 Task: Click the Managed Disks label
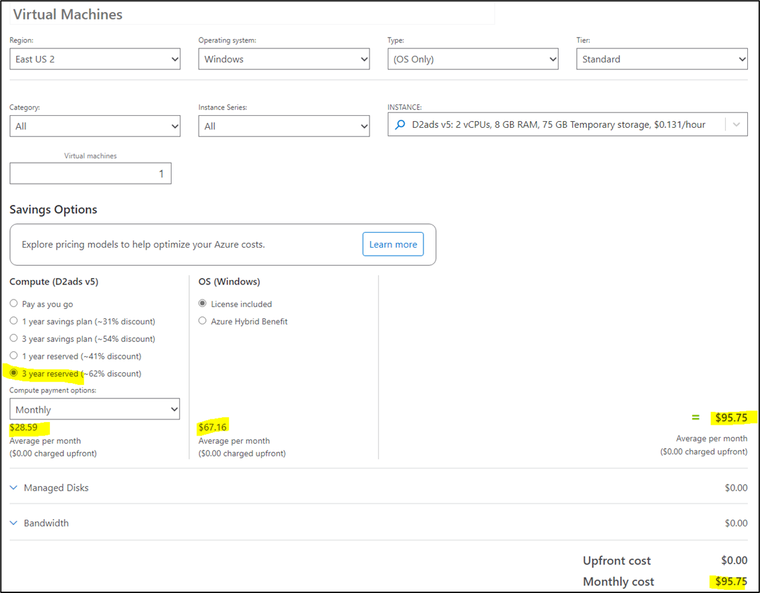click(56, 488)
